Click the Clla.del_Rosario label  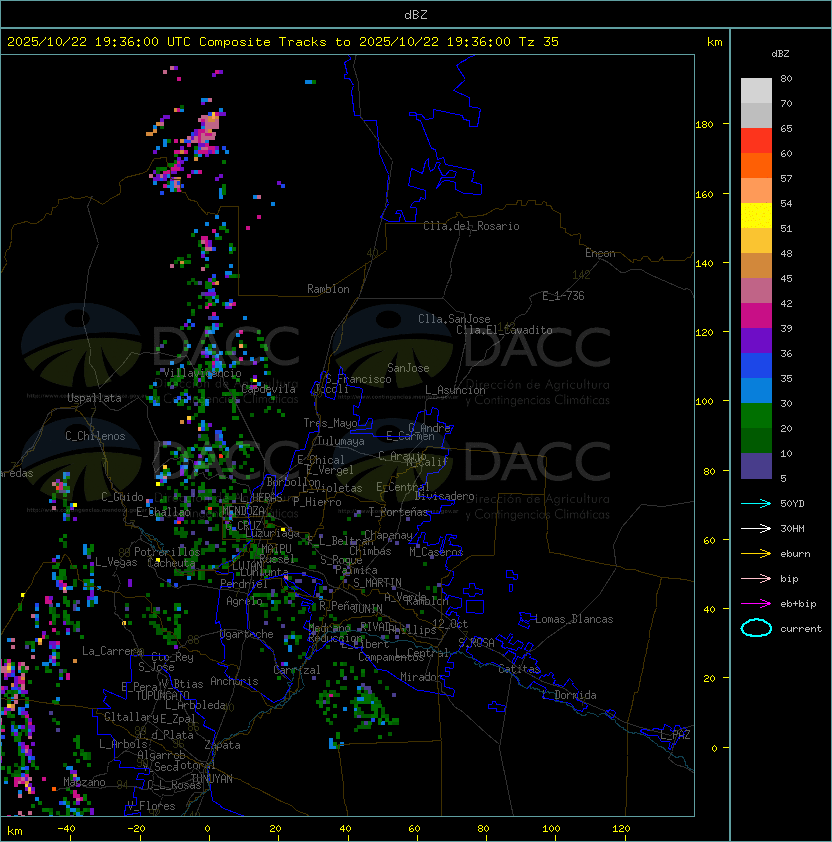coord(471,226)
